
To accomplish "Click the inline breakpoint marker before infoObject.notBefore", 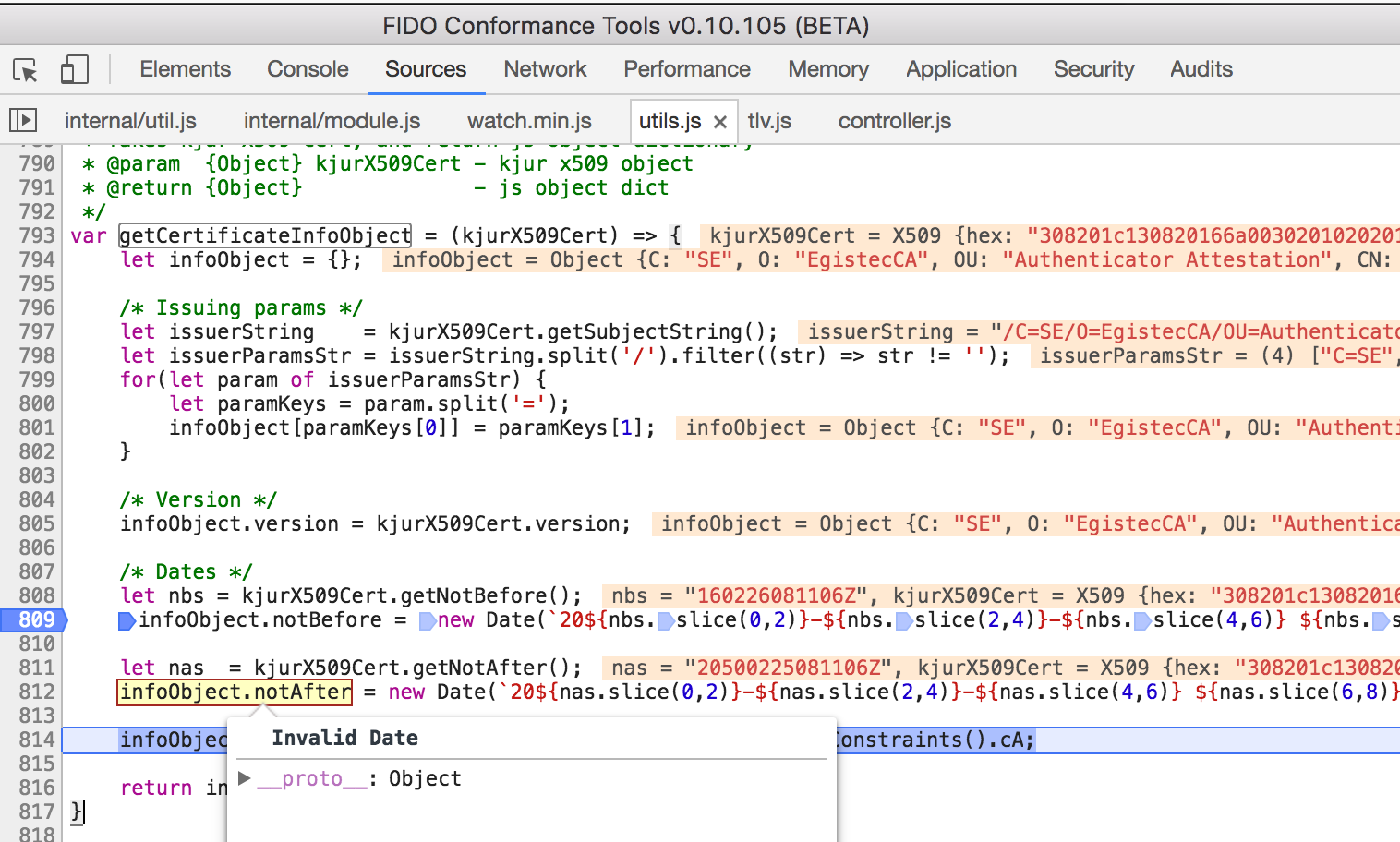I will pyautogui.click(x=127, y=620).
